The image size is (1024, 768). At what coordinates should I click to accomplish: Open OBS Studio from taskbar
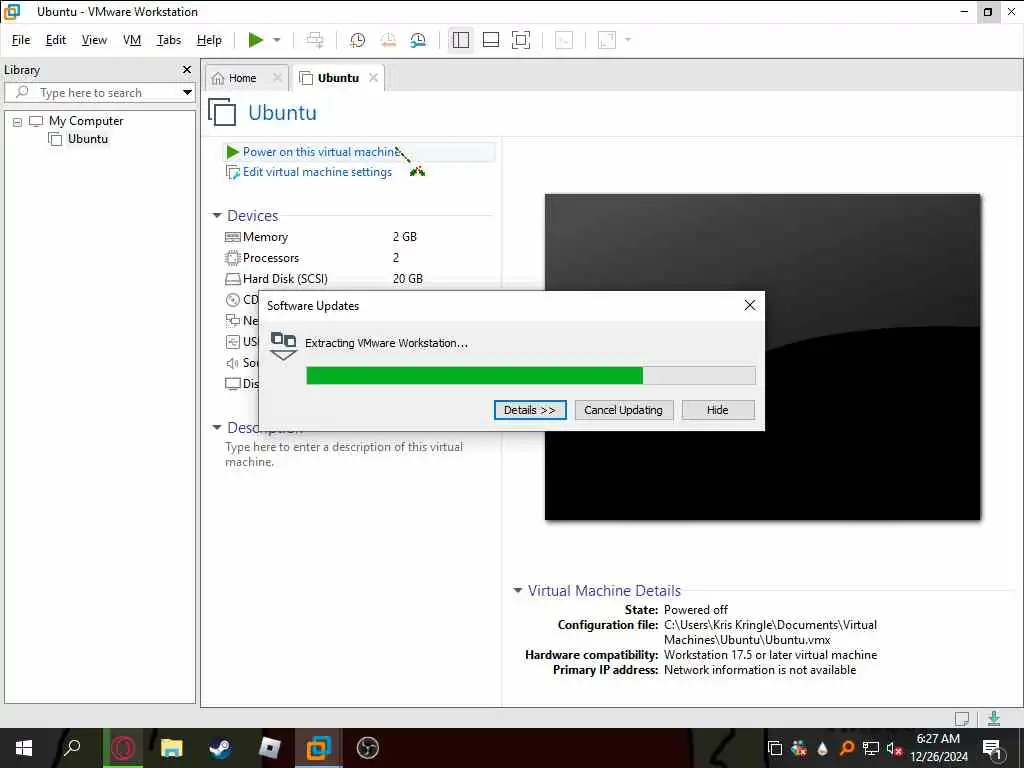point(368,748)
